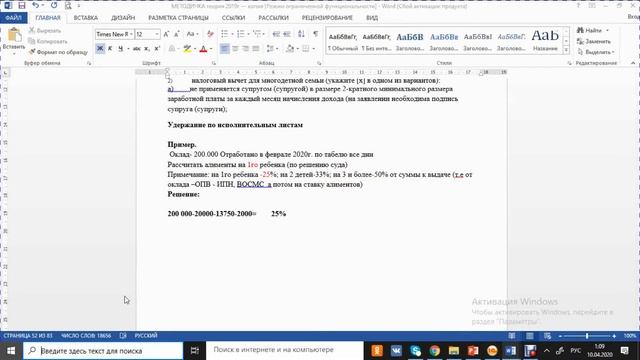
Task: Apply the Без интервала style
Action: tap(376, 42)
